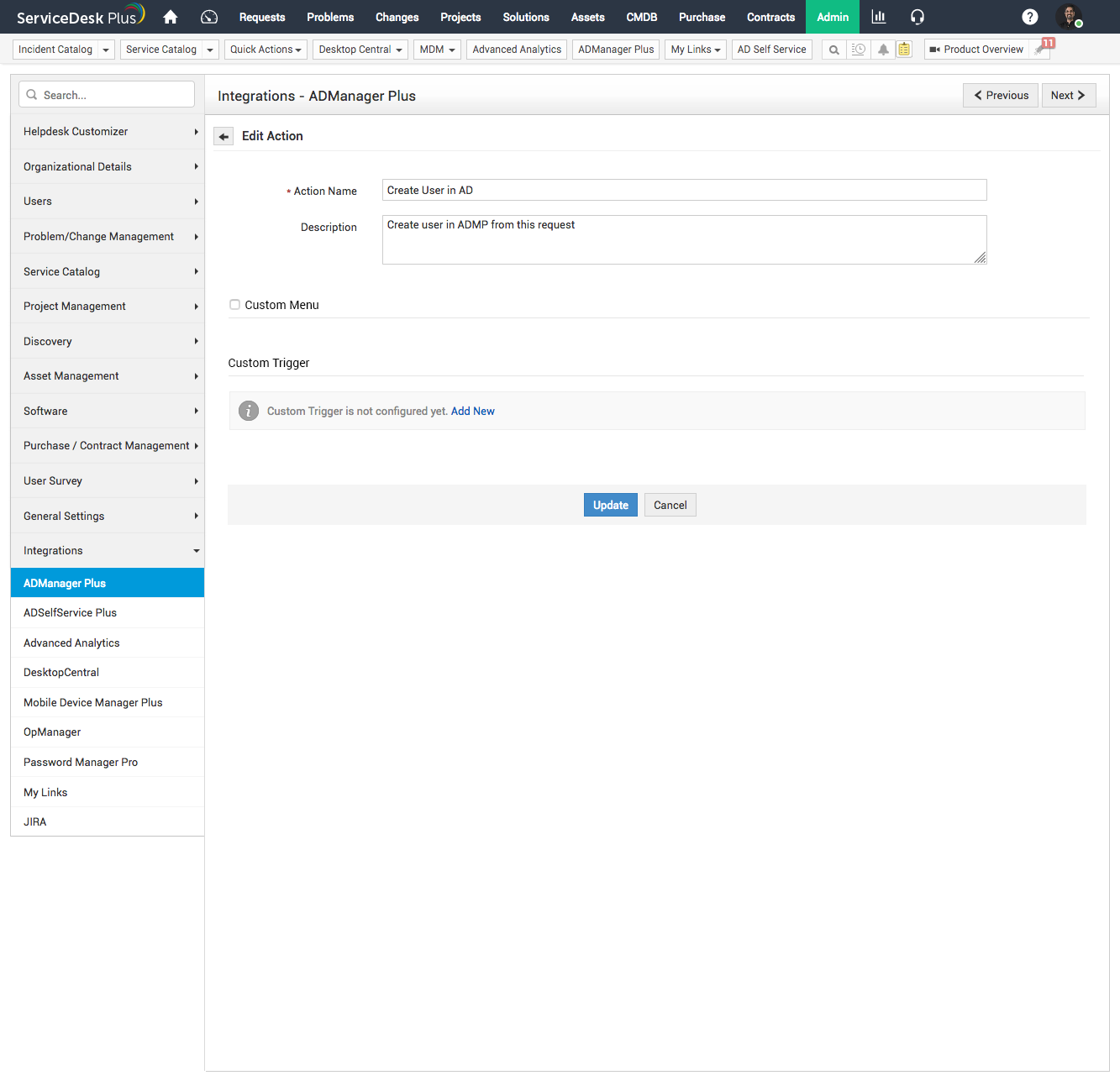Click the back arrow beside Edit Action
The width and height of the screenshot is (1120, 1086).
point(223,135)
